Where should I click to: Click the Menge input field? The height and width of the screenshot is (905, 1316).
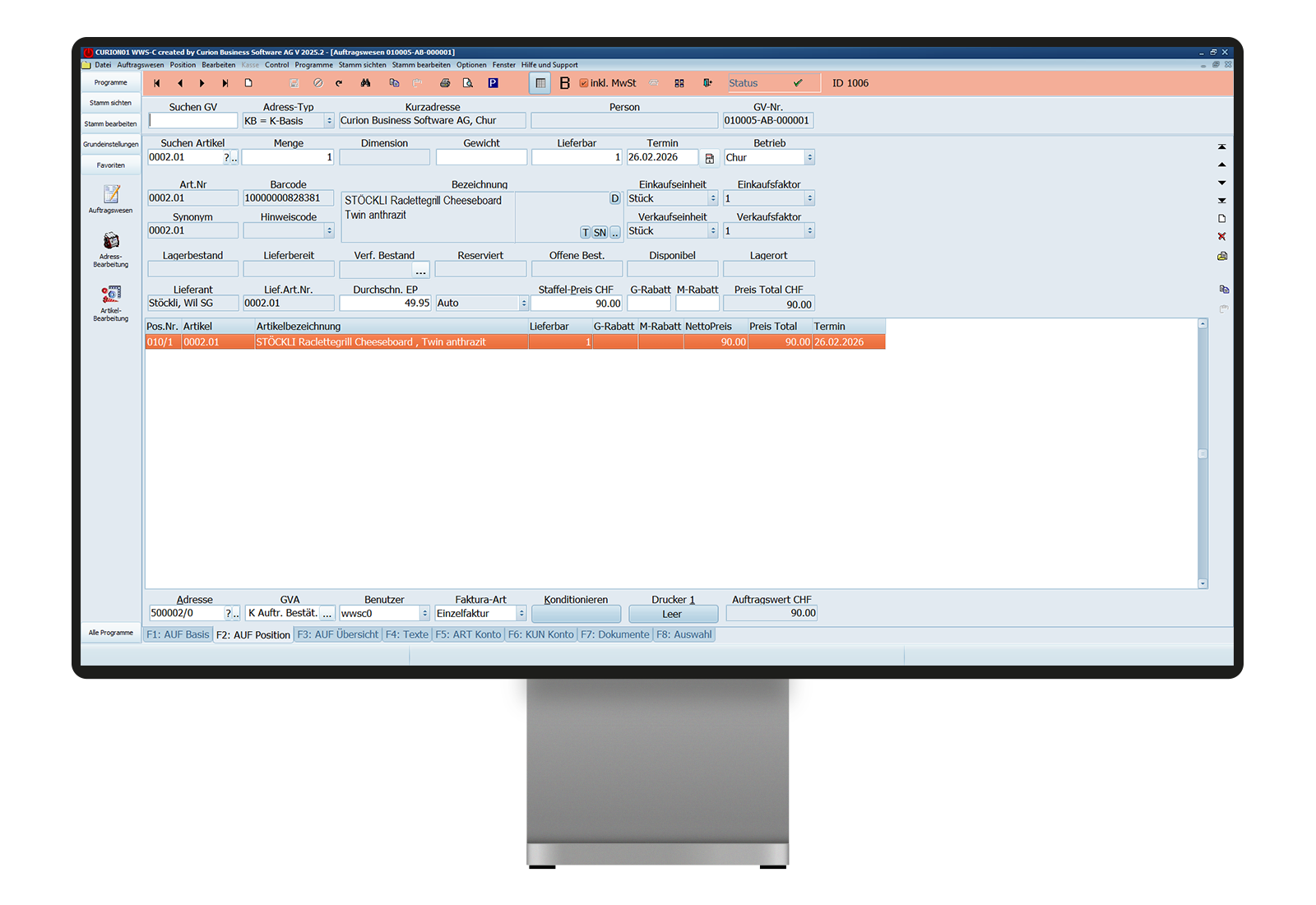288,158
